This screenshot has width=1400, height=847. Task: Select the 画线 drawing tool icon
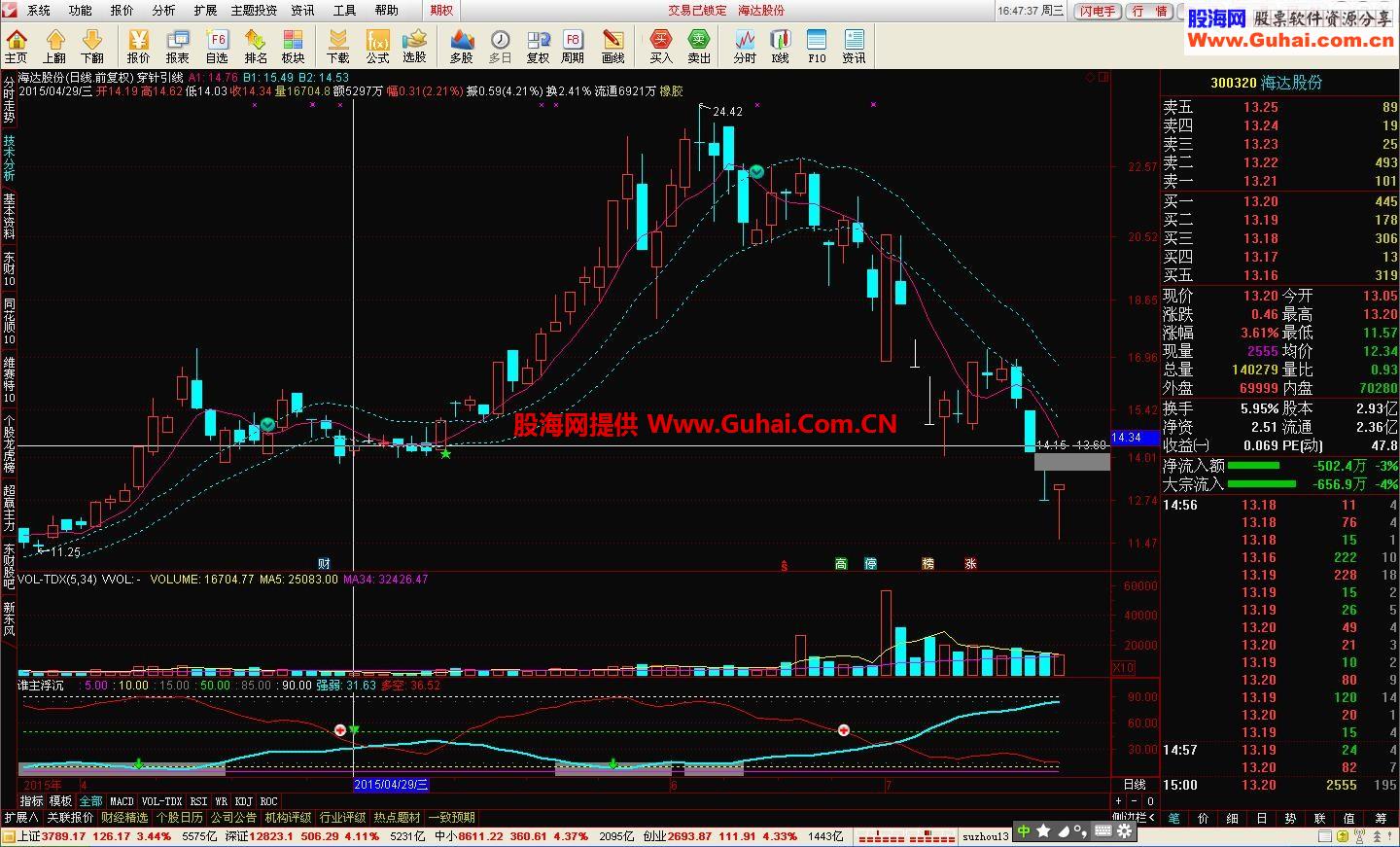click(x=613, y=46)
